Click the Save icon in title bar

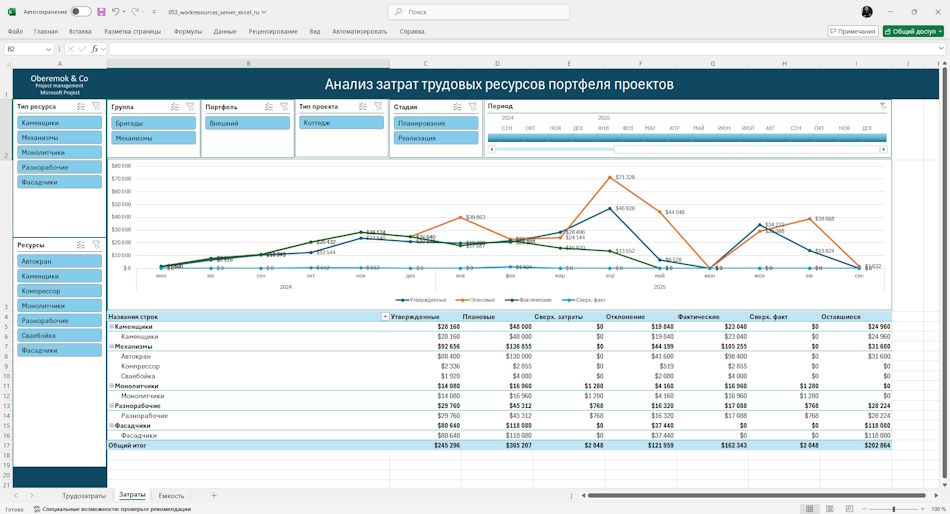click(x=101, y=12)
